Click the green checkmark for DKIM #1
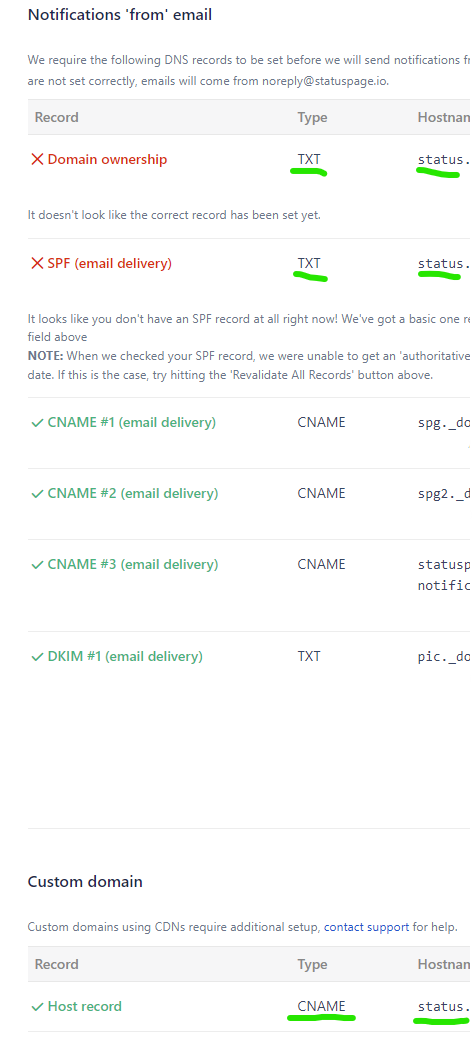The image size is (472, 1038). pyautogui.click(x=37, y=656)
